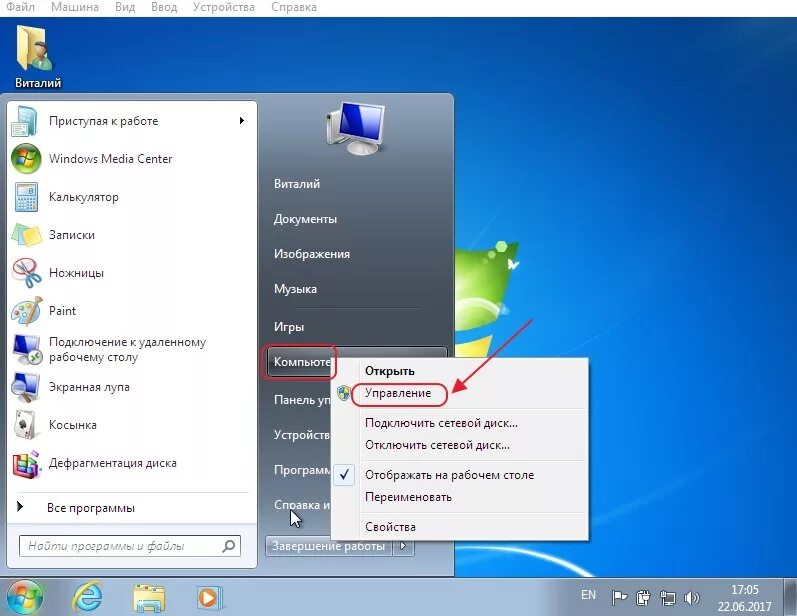Open Windows Explorer from the taskbar

[148, 597]
